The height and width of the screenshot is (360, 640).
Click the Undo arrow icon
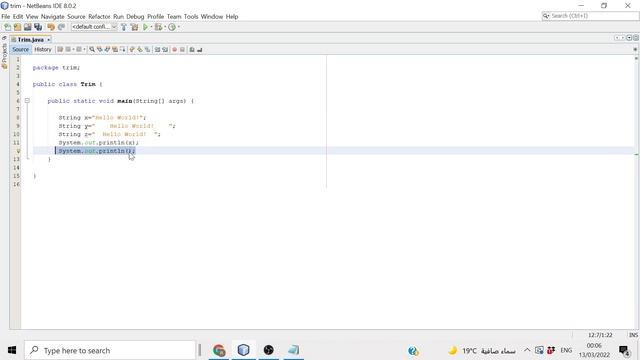[x=51, y=27]
